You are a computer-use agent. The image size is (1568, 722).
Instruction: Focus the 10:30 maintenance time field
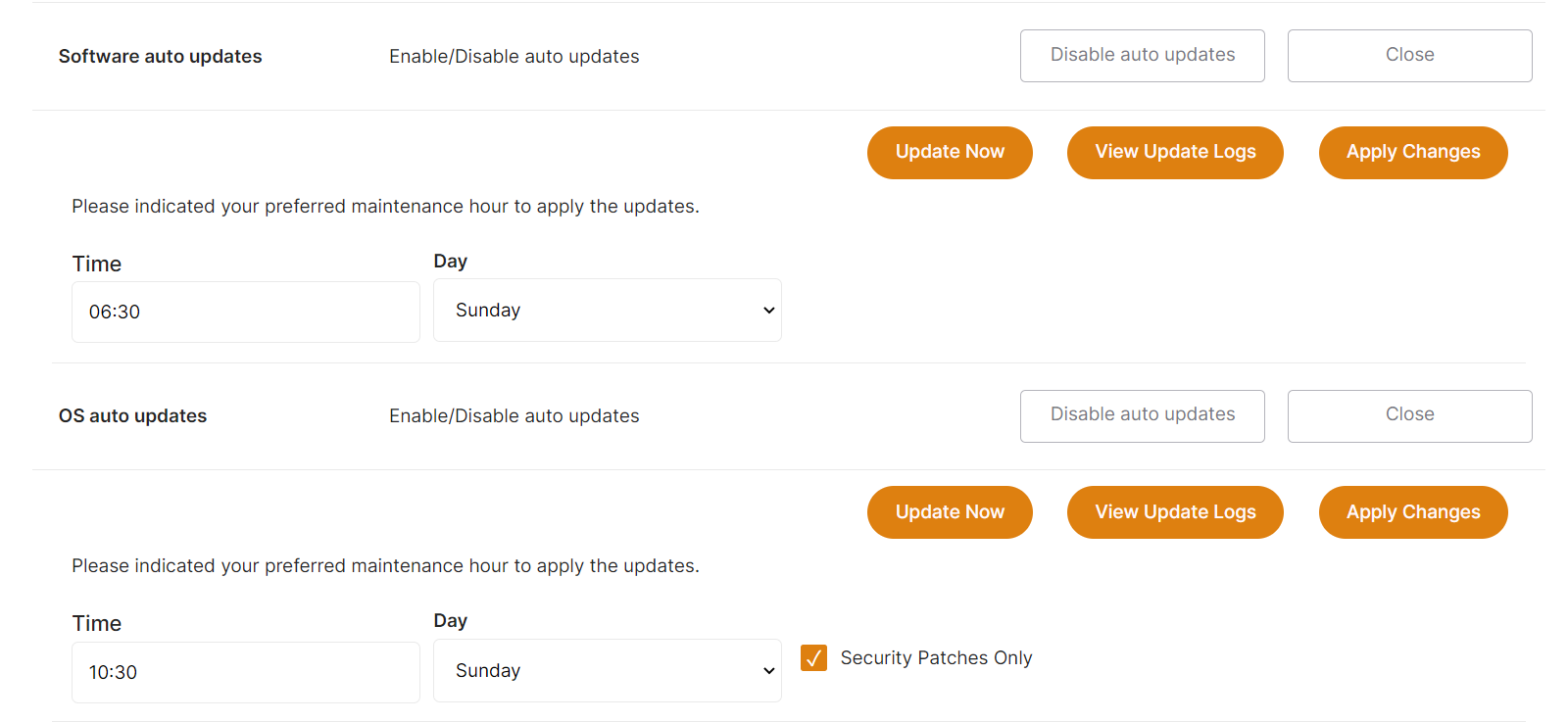[x=245, y=672]
